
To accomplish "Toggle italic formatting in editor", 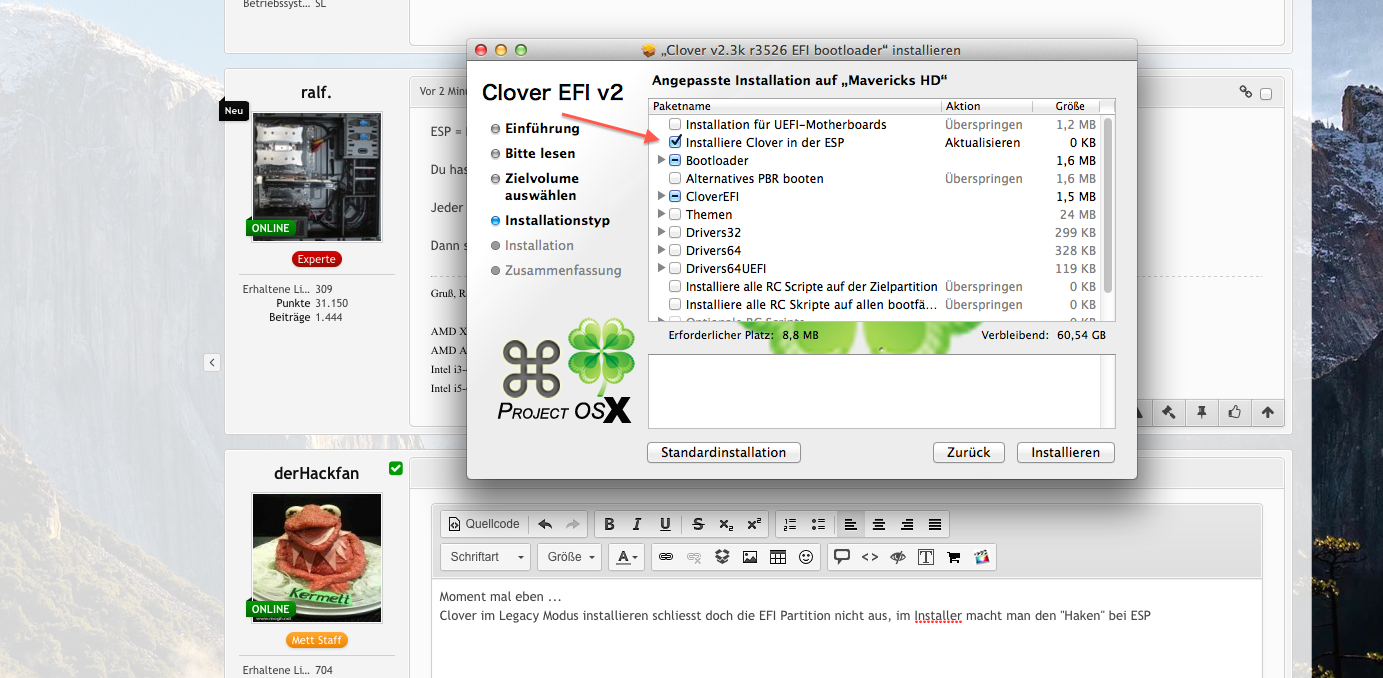I will [637, 524].
